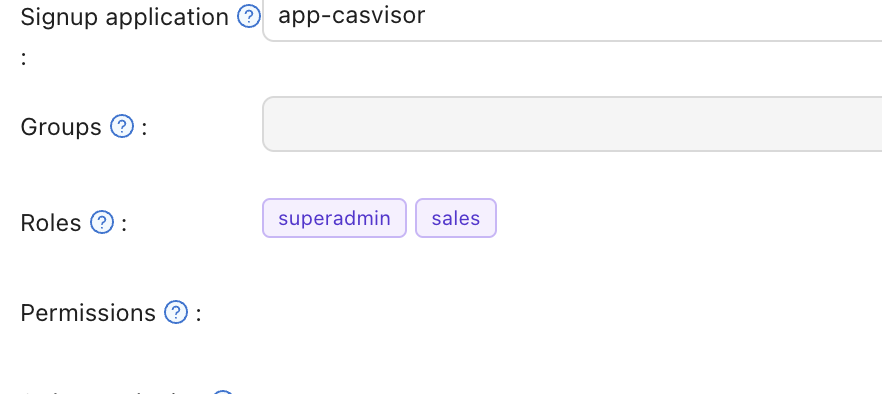Click the Signup application help icon
Image resolution: width=882 pixels, height=394 pixels.
tap(249, 17)
